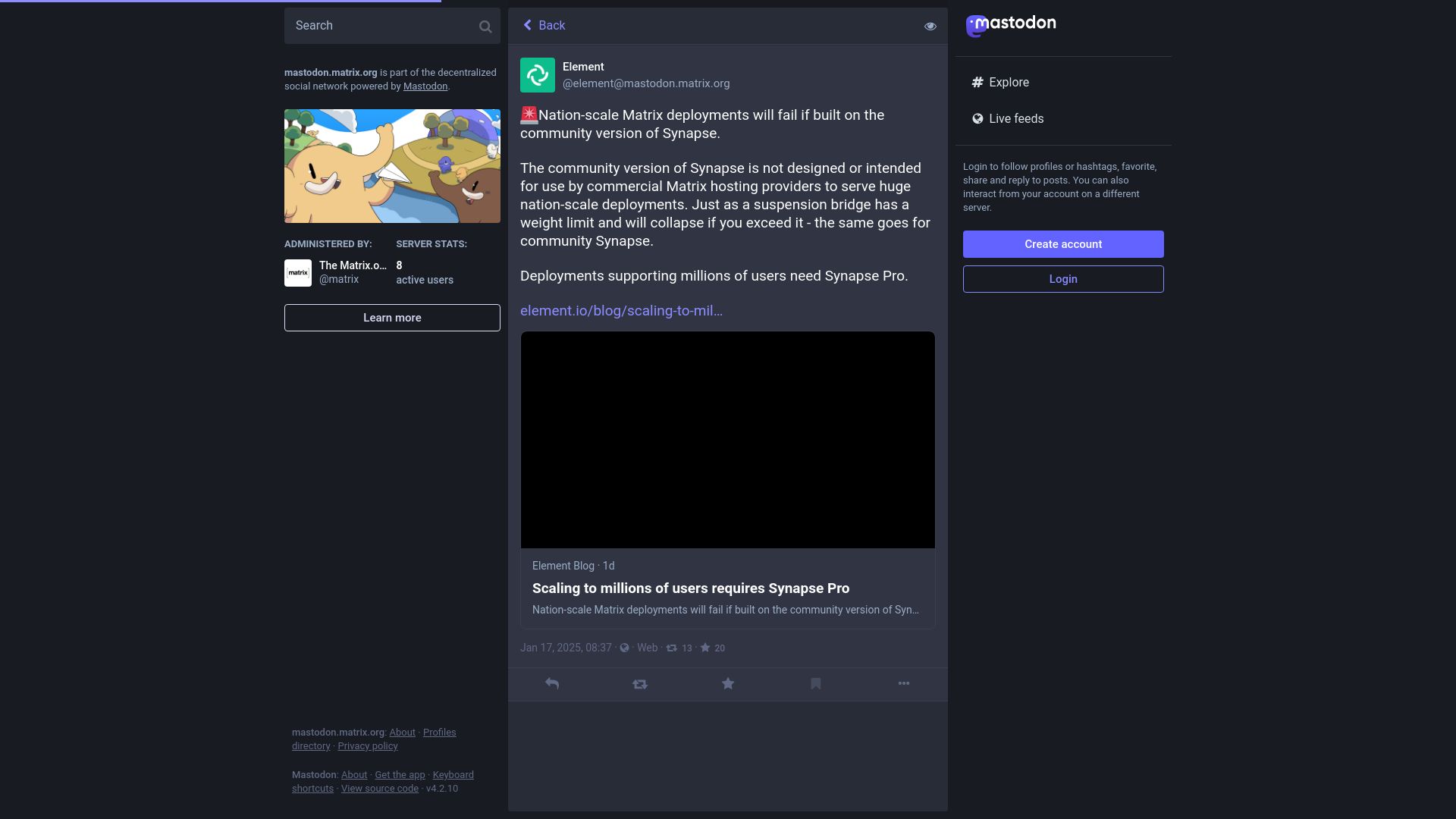Open Element's profile avatar
Viewport: 1456px width, 819px height.
[x=538, y=75]
